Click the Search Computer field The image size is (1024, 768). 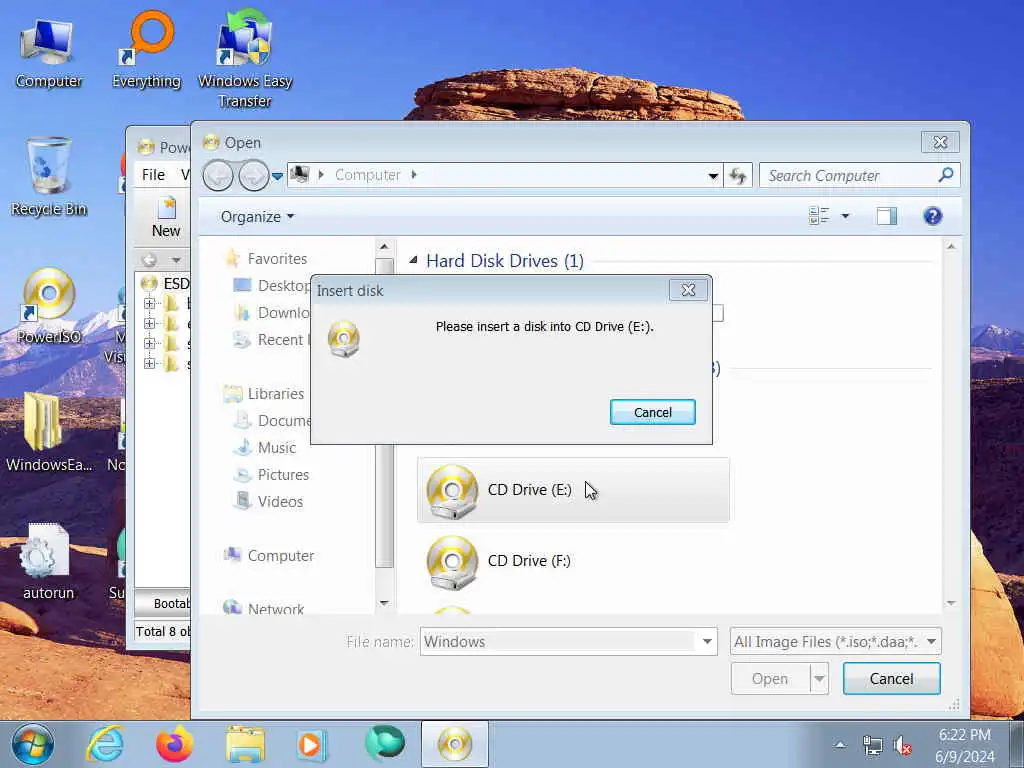(849, 175)
